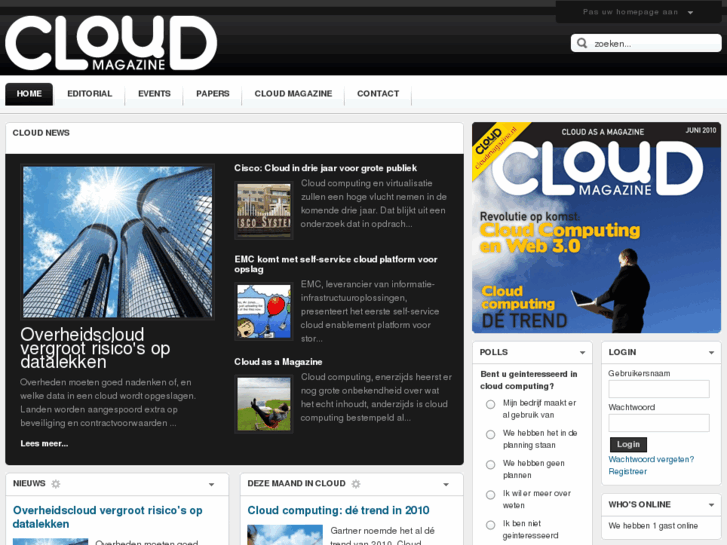
Task: Click 'We hebben 1 gast online' text
Action: click(x=653, y=526)
